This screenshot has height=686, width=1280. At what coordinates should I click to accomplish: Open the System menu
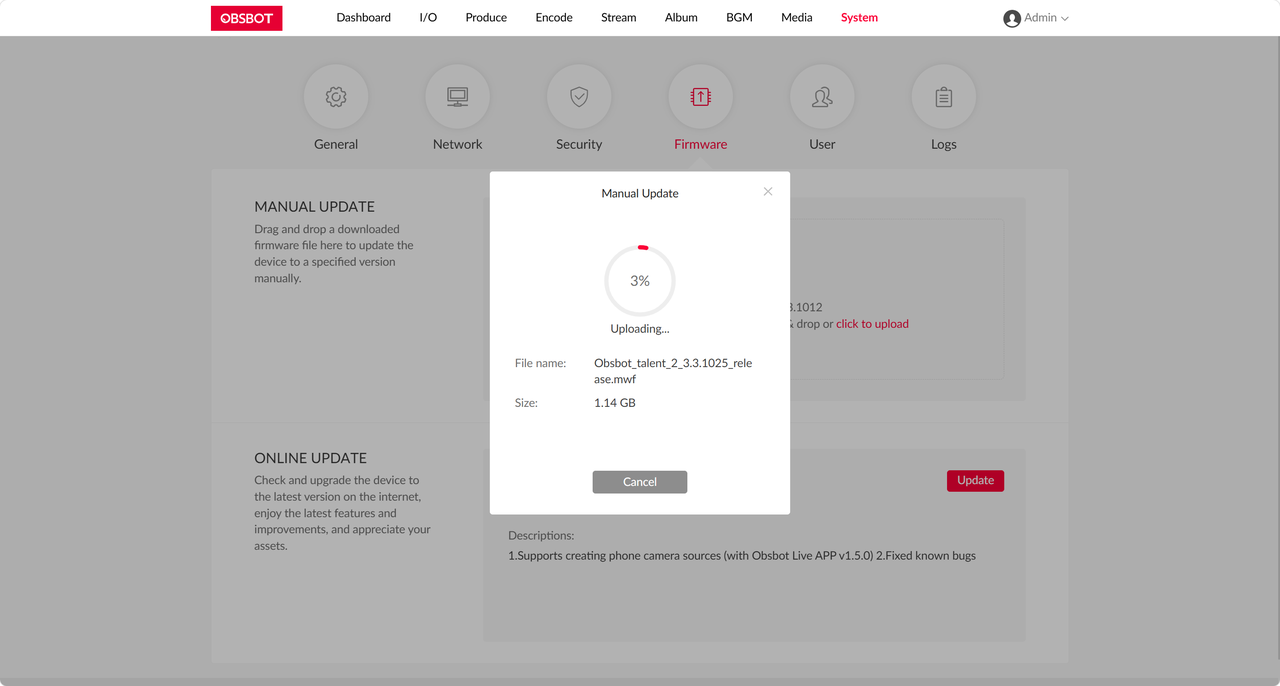click(859, 17)
